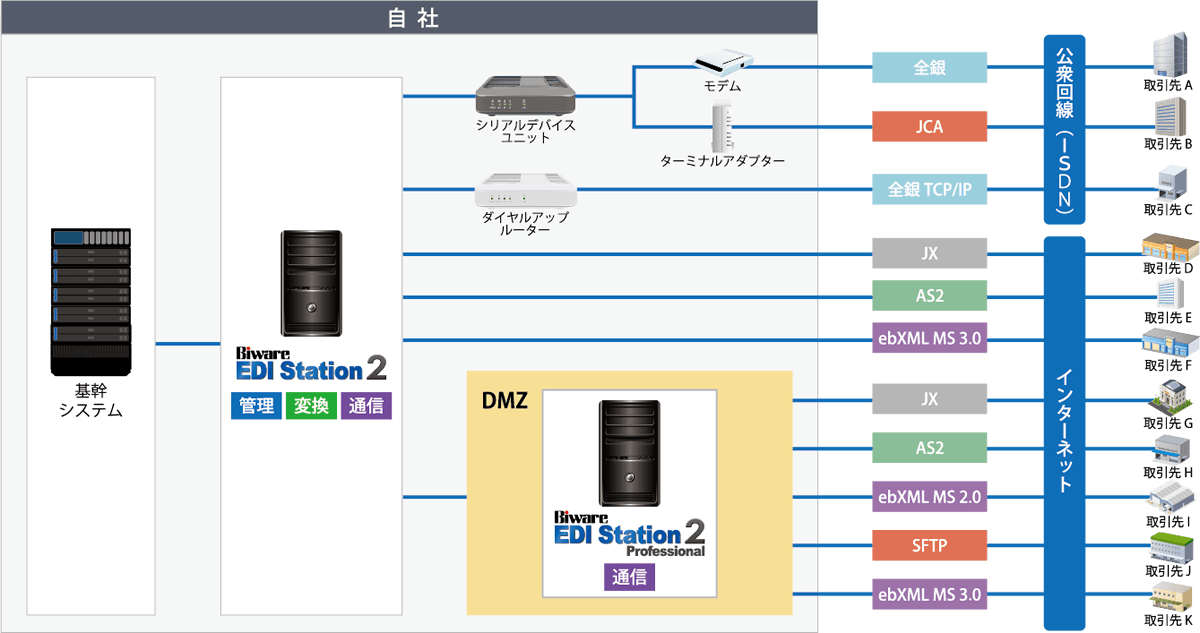This screenshot has height=633, width=1200.
Task: Select the orange JCA protocol box
Action: tap(930, 127)
